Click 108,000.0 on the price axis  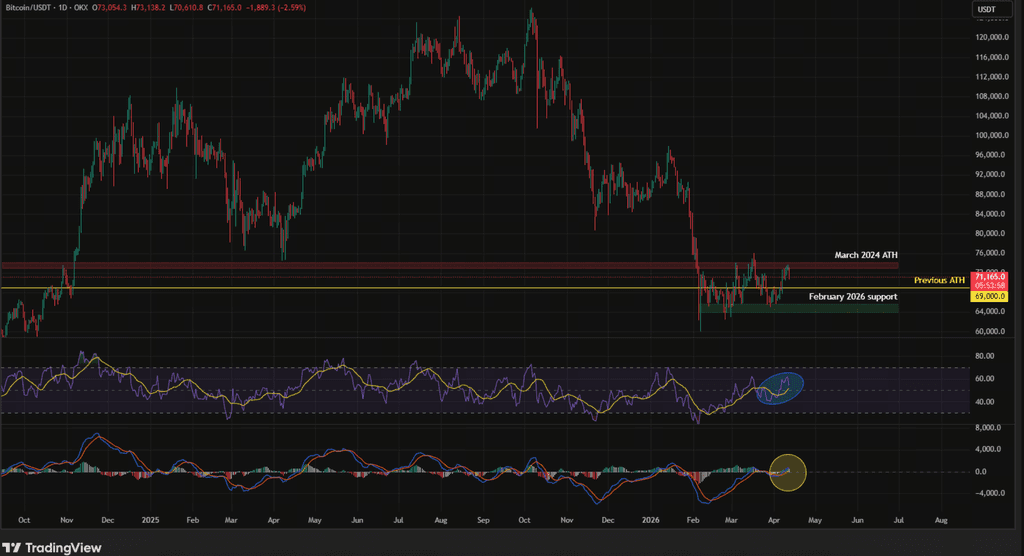[x=993, y=96]
